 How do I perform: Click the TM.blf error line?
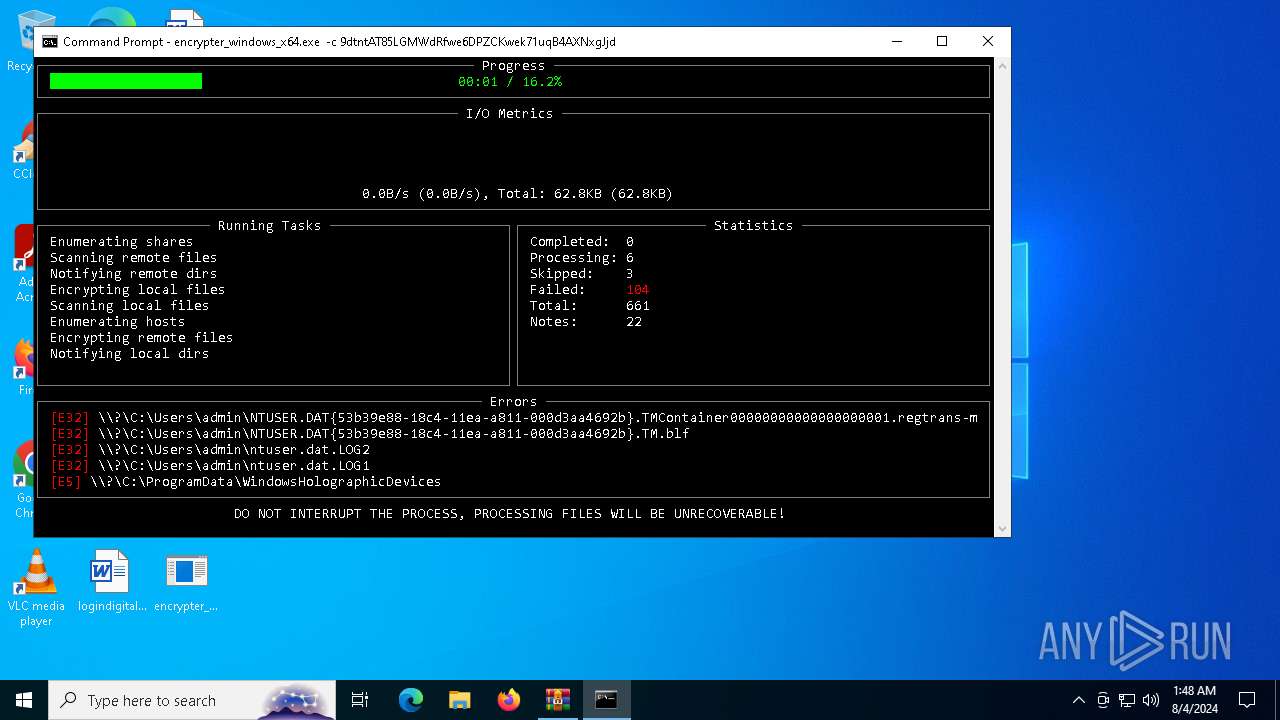(370, 433)
